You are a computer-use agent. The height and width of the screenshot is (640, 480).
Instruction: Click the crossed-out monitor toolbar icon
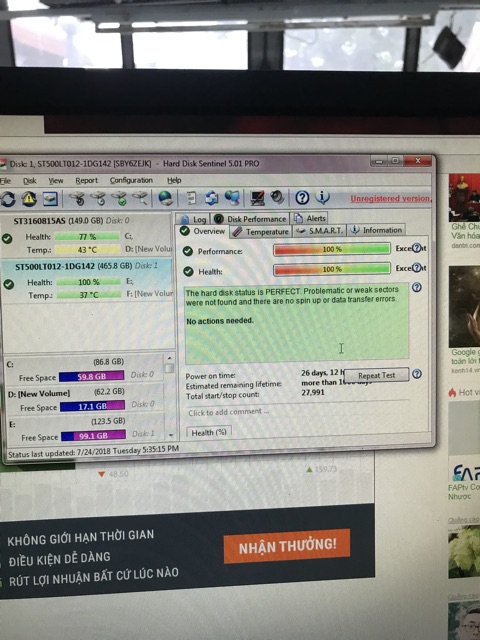257,198
